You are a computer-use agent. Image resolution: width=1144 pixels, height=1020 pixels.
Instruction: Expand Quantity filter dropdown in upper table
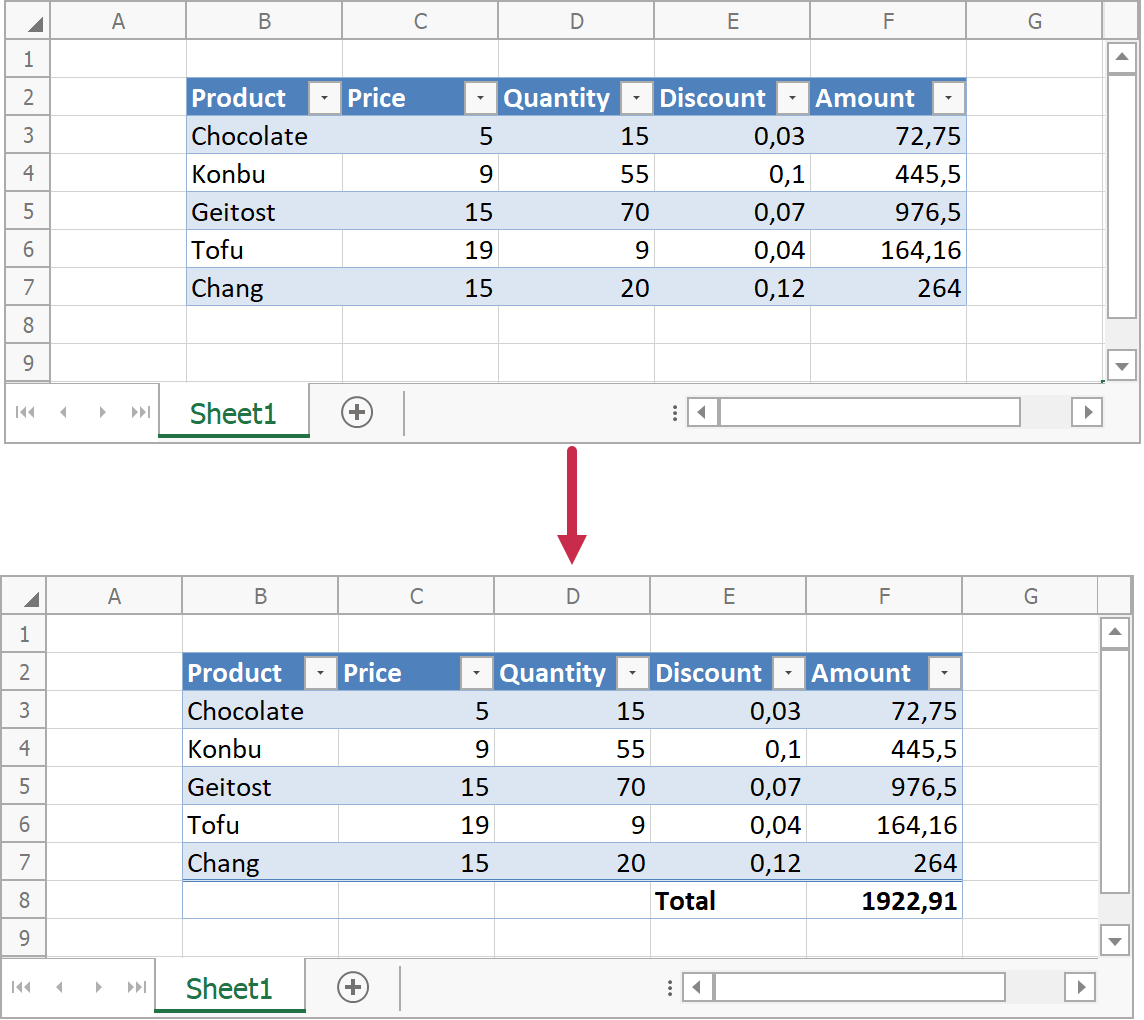[x=636, y=98]
